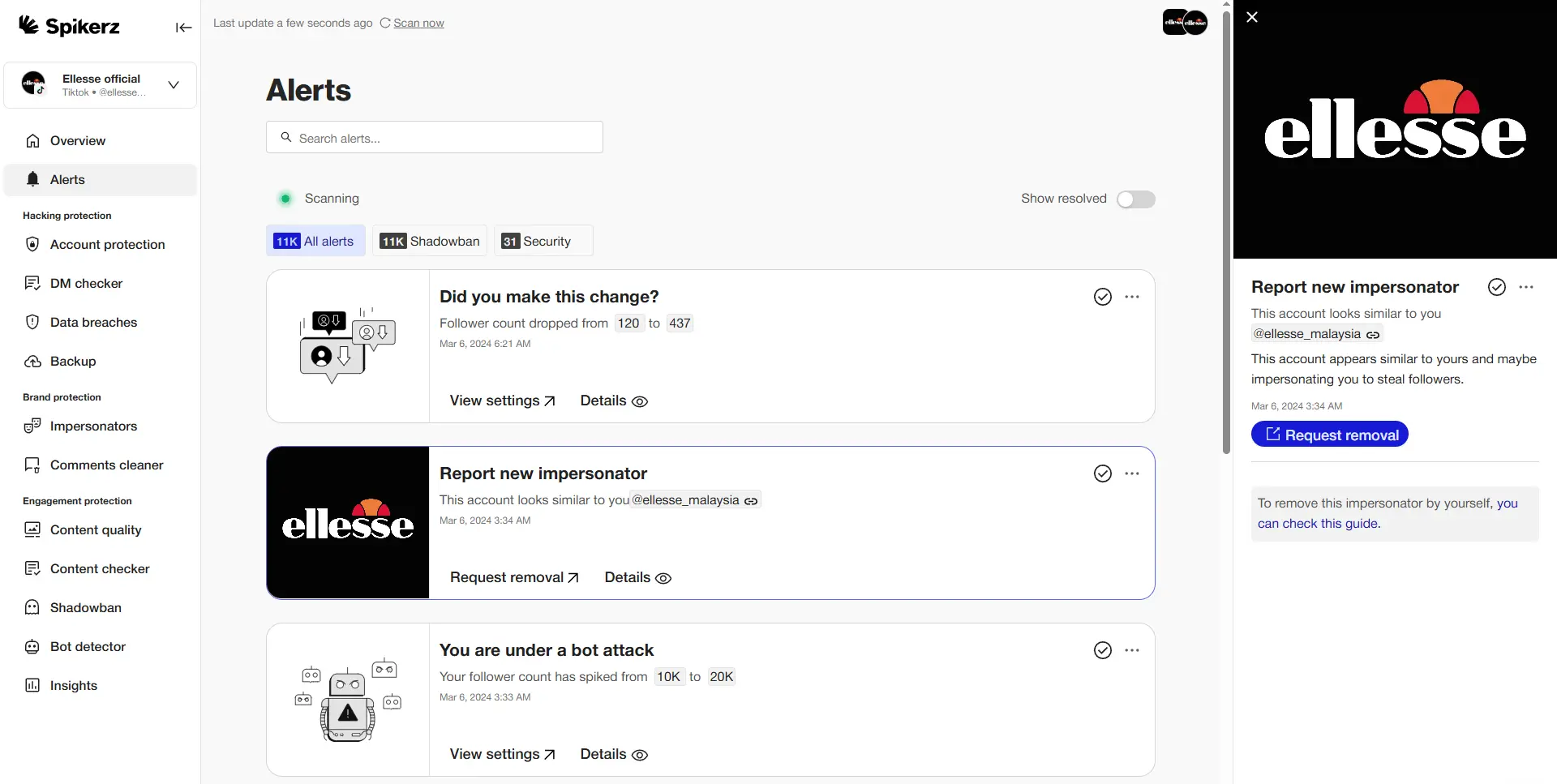Click View settings on bot attack alert
The width and height of the screenshot is (1557, 784).
[503, 755]
